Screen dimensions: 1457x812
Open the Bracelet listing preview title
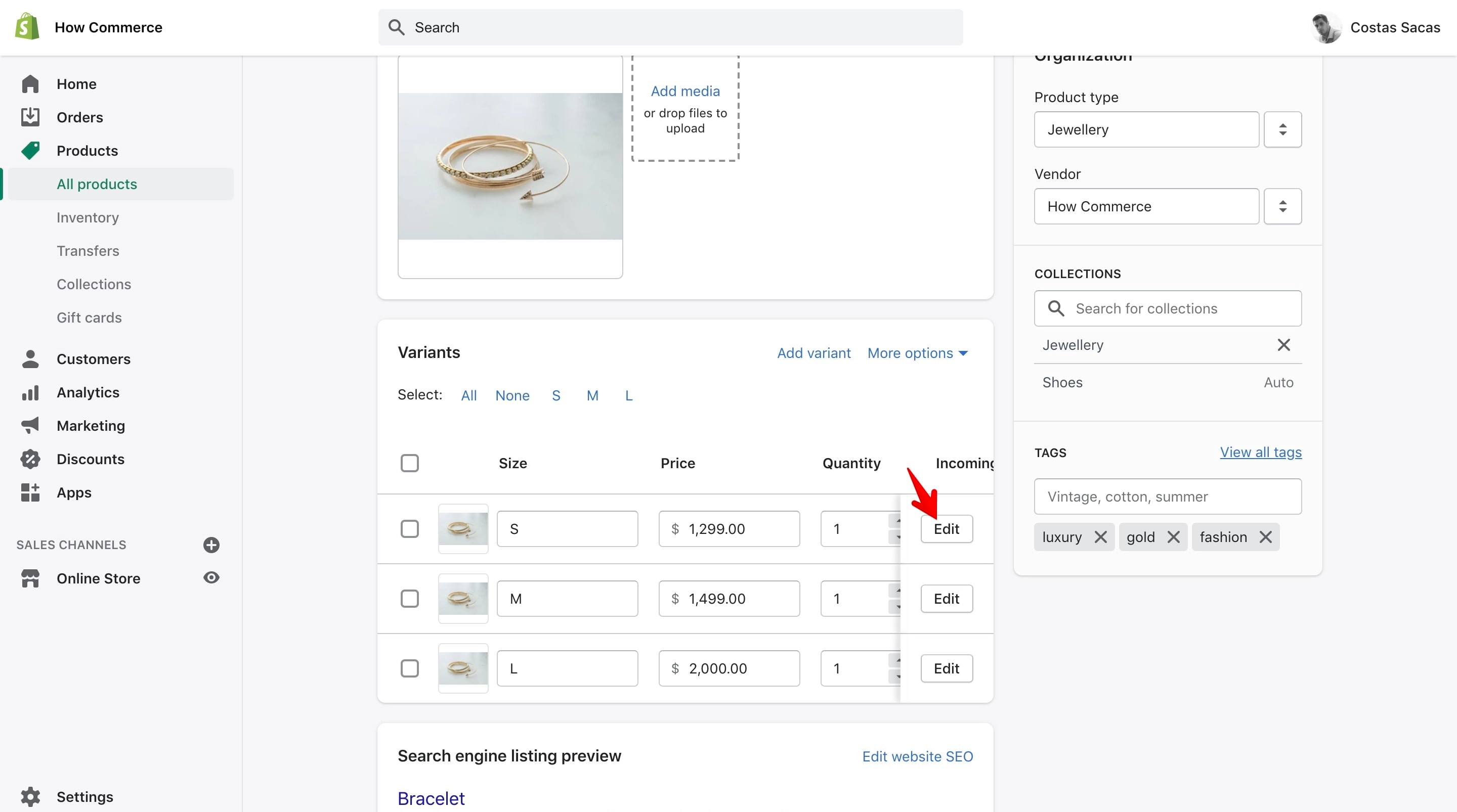(431, 798)
